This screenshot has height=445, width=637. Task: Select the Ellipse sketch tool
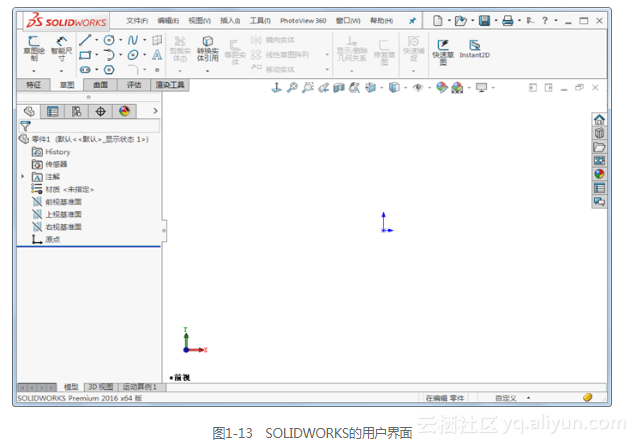point(133,55)
